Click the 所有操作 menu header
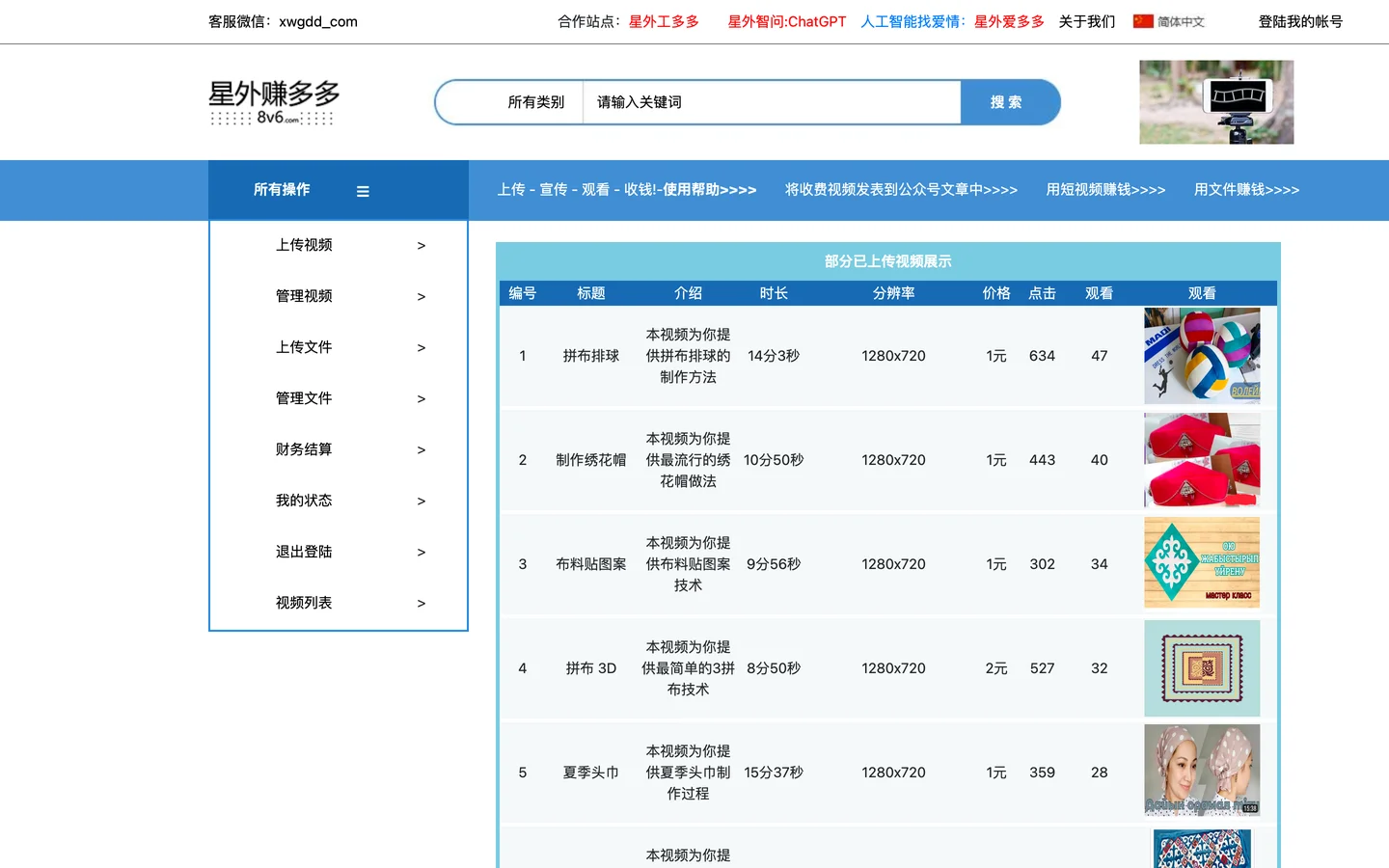The height and width of the screenshot is (868, 1389). coord(282,190)
